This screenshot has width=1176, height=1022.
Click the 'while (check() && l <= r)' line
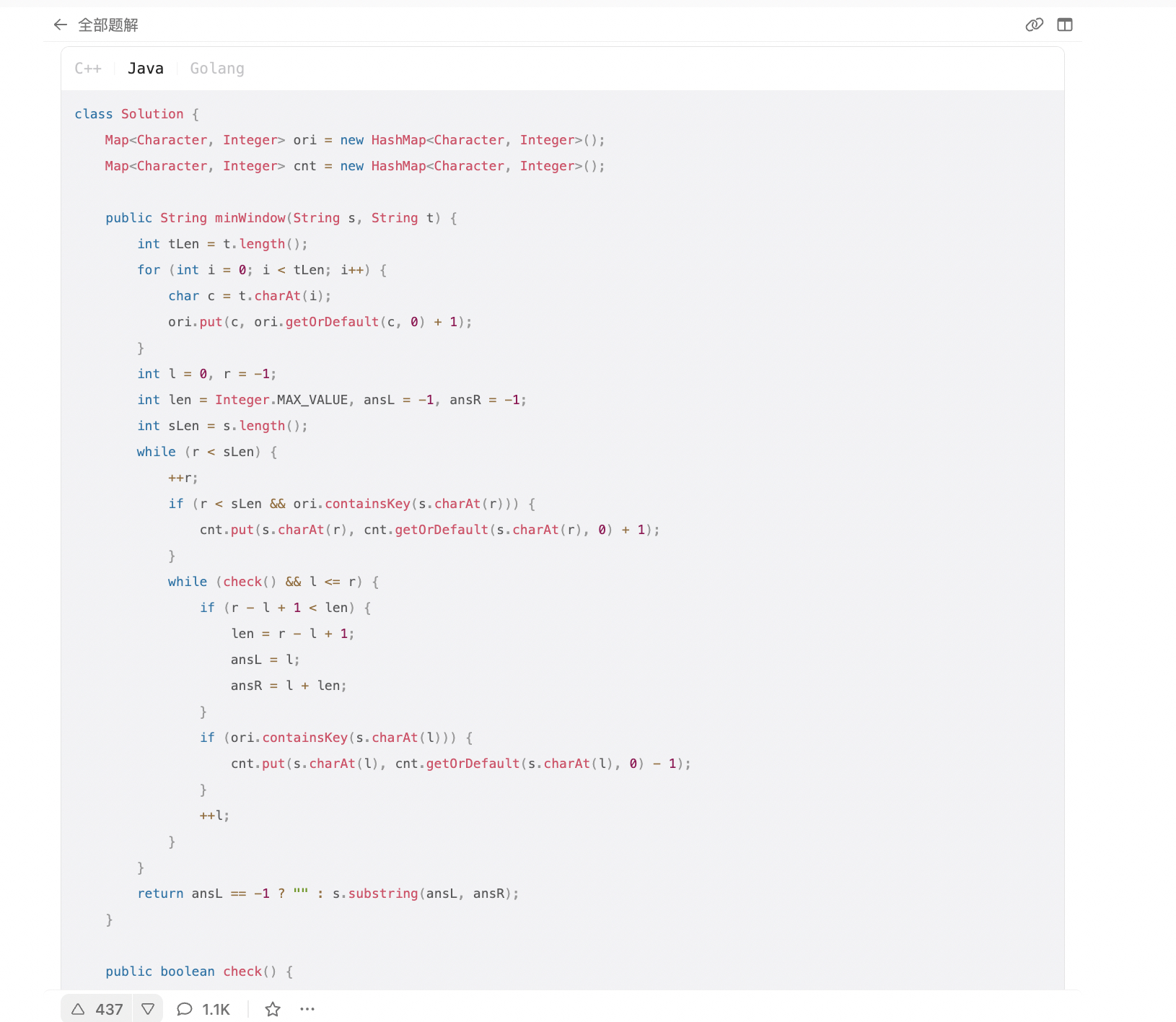[273, 582]
